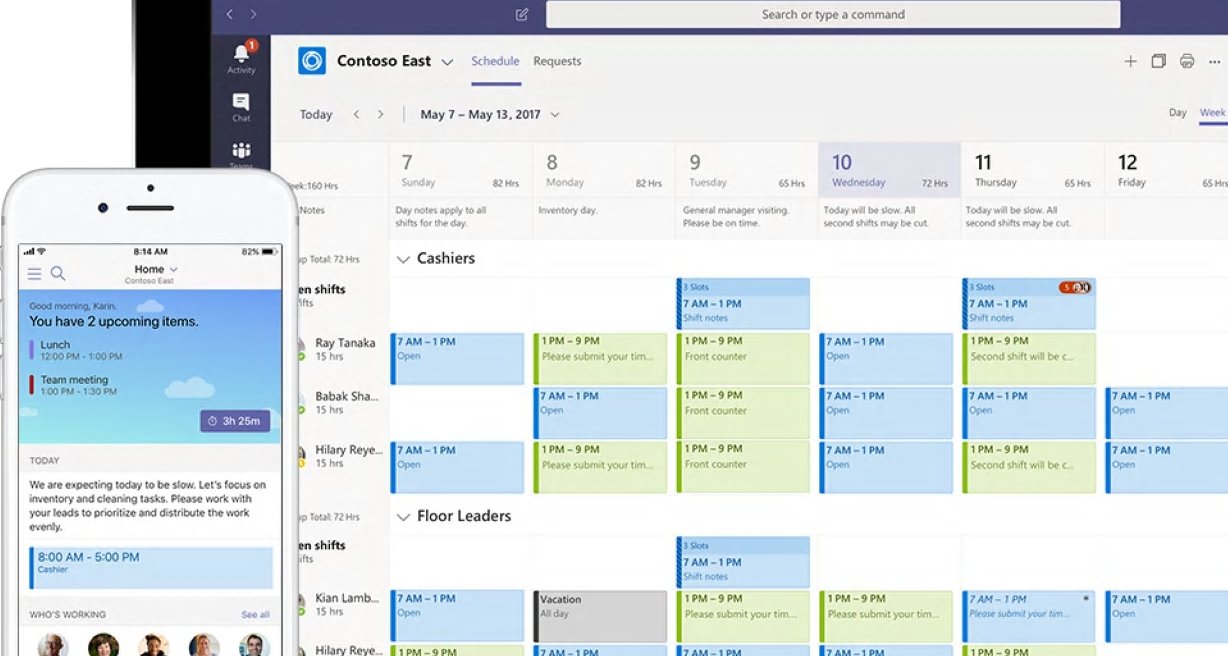Screen dimensions: 1228x656
Task: Click the See all link on phone
Action: [255, 614]
